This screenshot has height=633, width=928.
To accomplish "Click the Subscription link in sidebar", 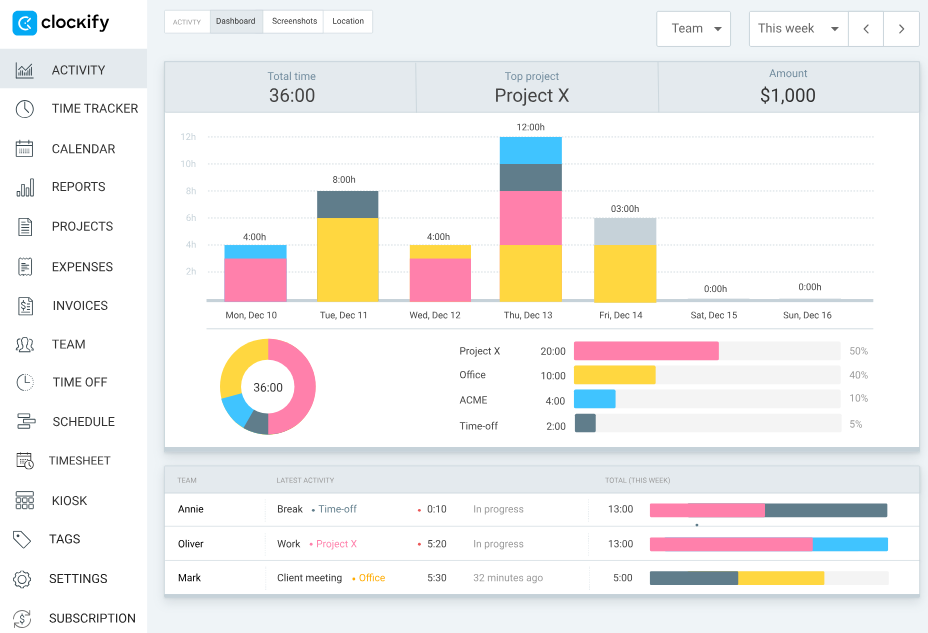I will [24, 617].
